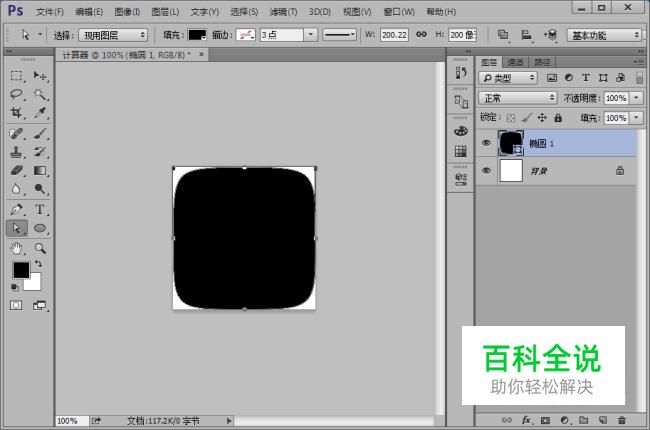This screenshot has height=430, width=650.
Task: Pick the History Brush tool
Action: 40,152
